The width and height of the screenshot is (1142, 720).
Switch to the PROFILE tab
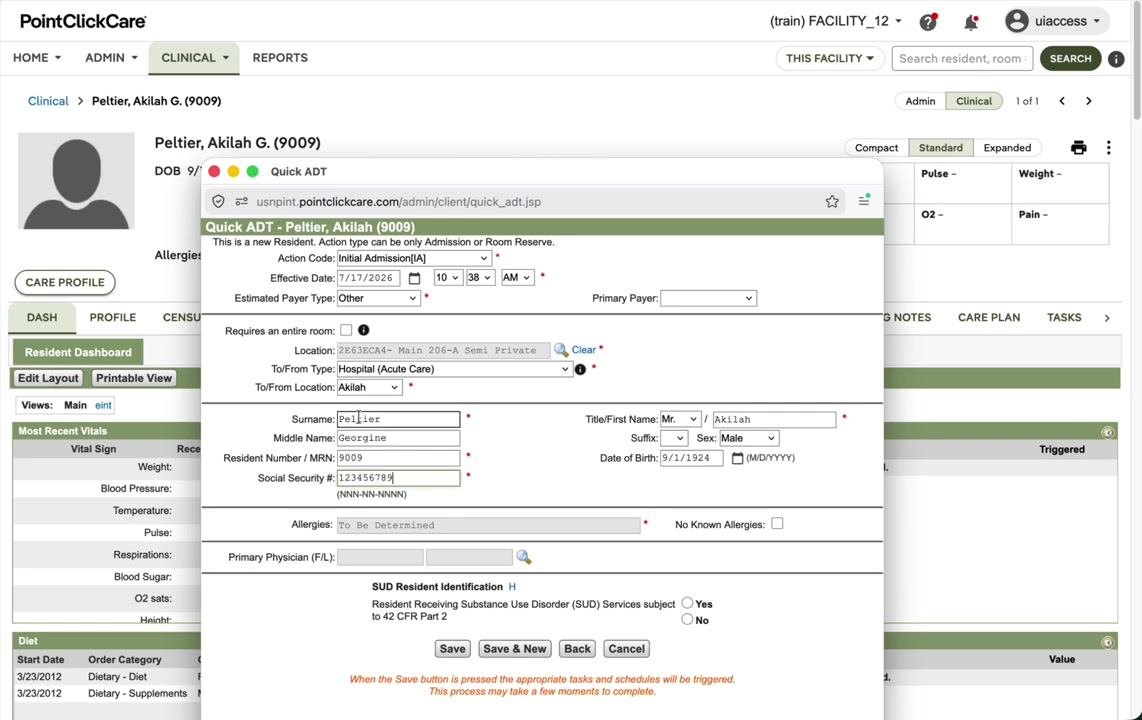click(113, 317)
